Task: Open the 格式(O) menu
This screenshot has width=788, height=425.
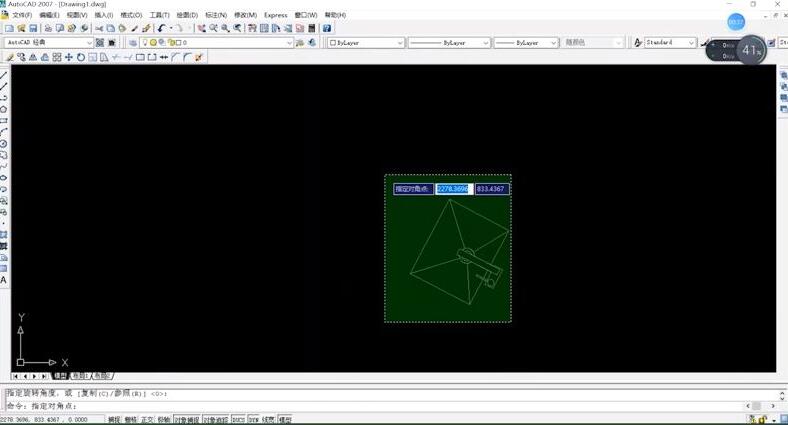Action: coord(131,15)
